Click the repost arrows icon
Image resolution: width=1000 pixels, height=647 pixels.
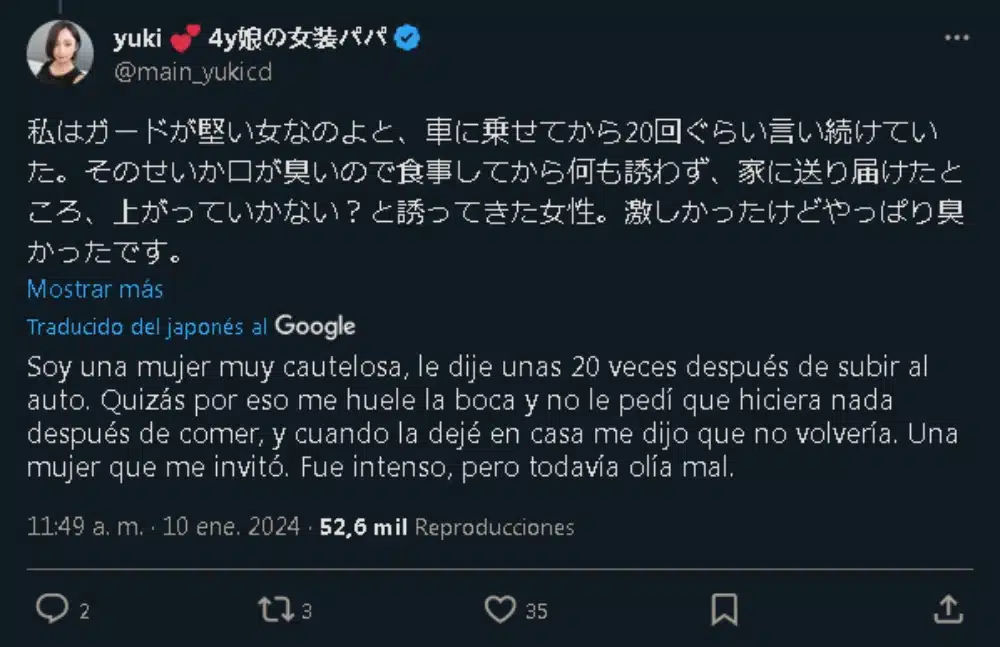click(274, 608)
